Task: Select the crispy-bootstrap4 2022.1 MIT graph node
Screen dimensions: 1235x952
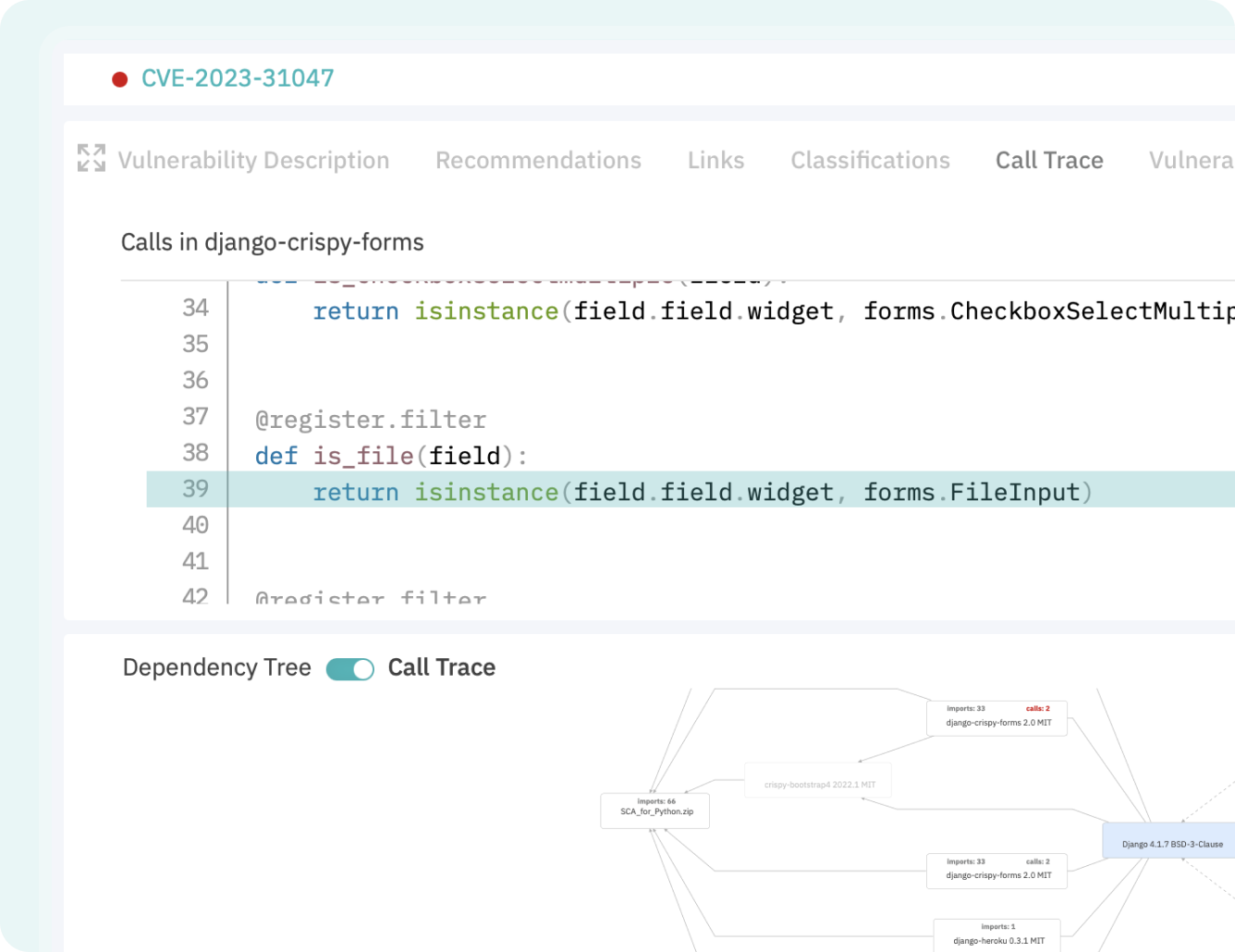Action: [x=818, y=781]
